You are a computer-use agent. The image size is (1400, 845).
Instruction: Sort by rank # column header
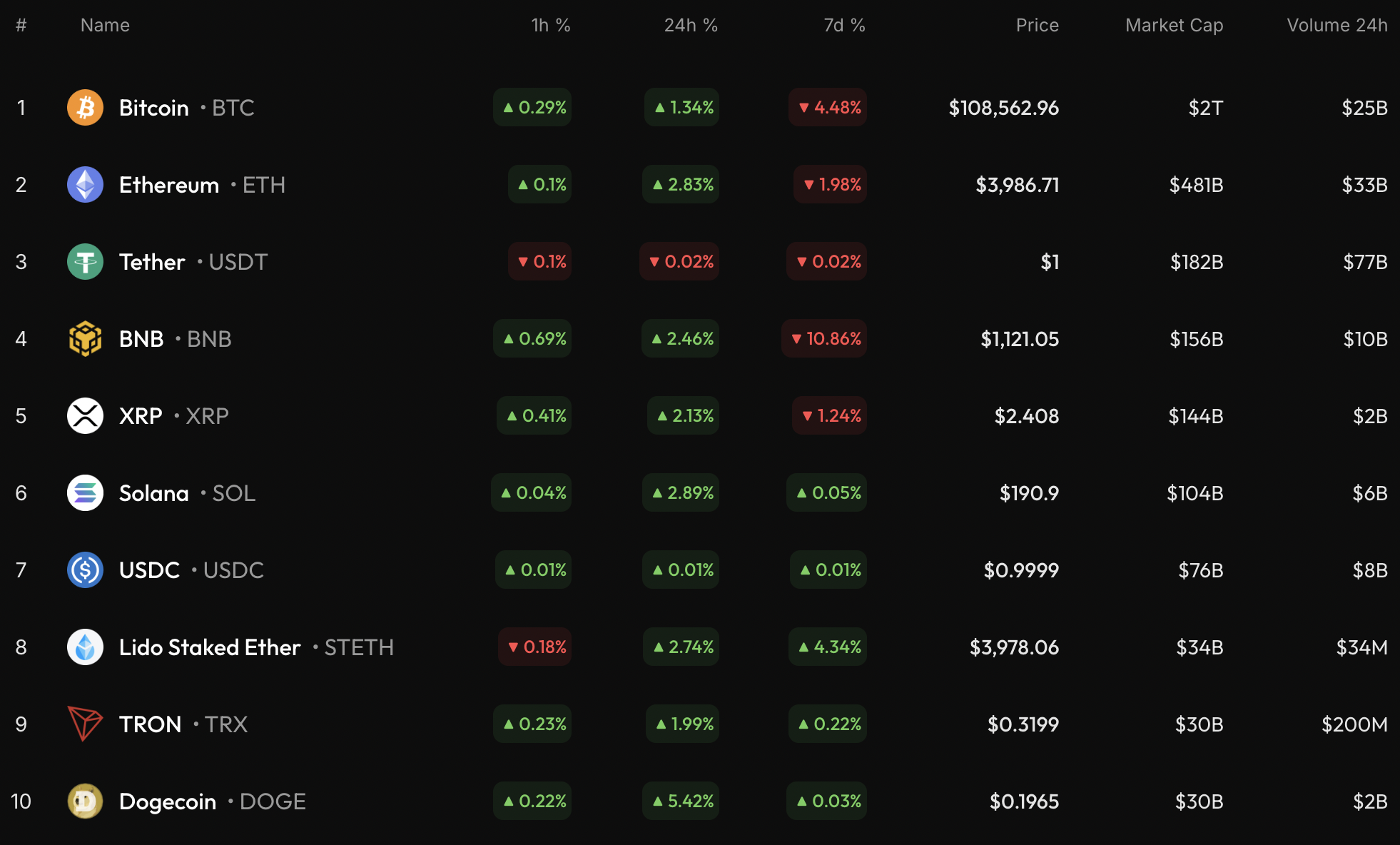coord(21,25)
